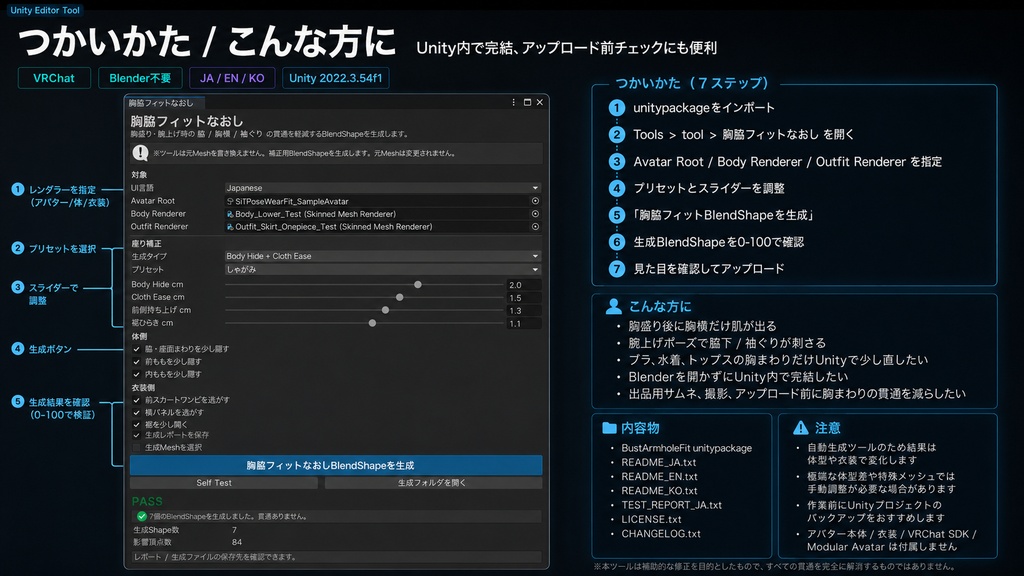The image size is (1024, 576).
Task: Click README_JA.txt in the contents list
Action: click(658, 462)
